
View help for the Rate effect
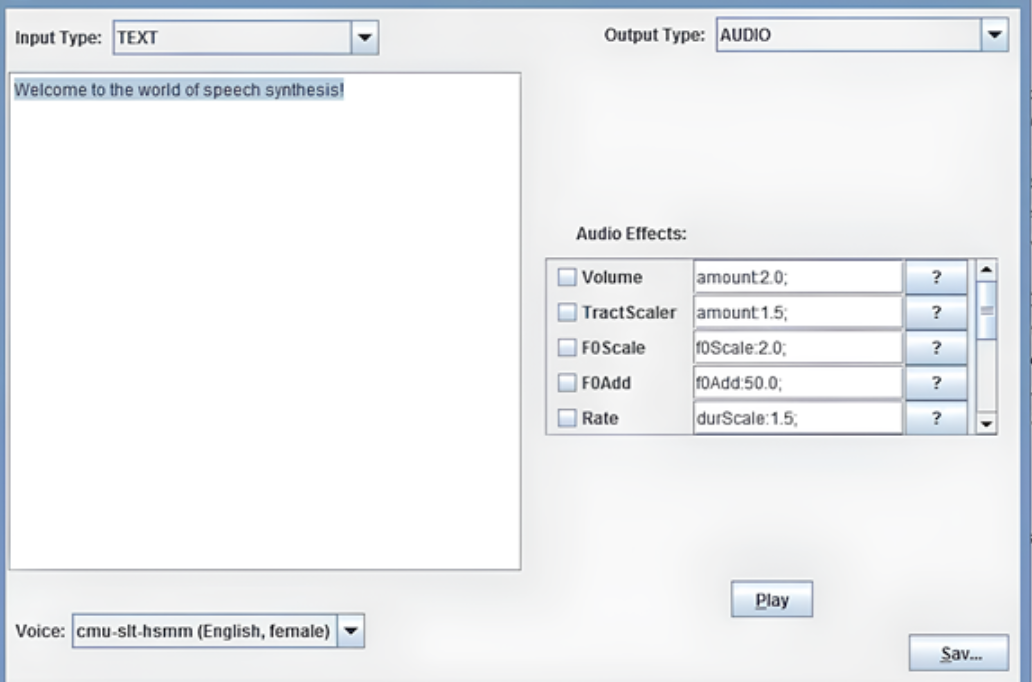point(936,418)
